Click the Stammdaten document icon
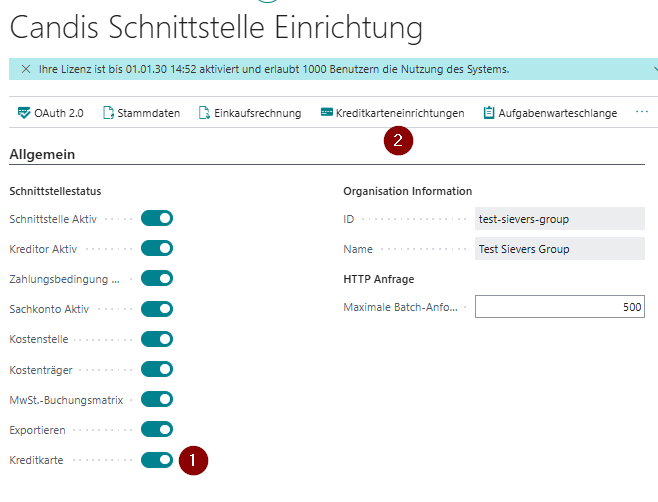 point(108,113)
